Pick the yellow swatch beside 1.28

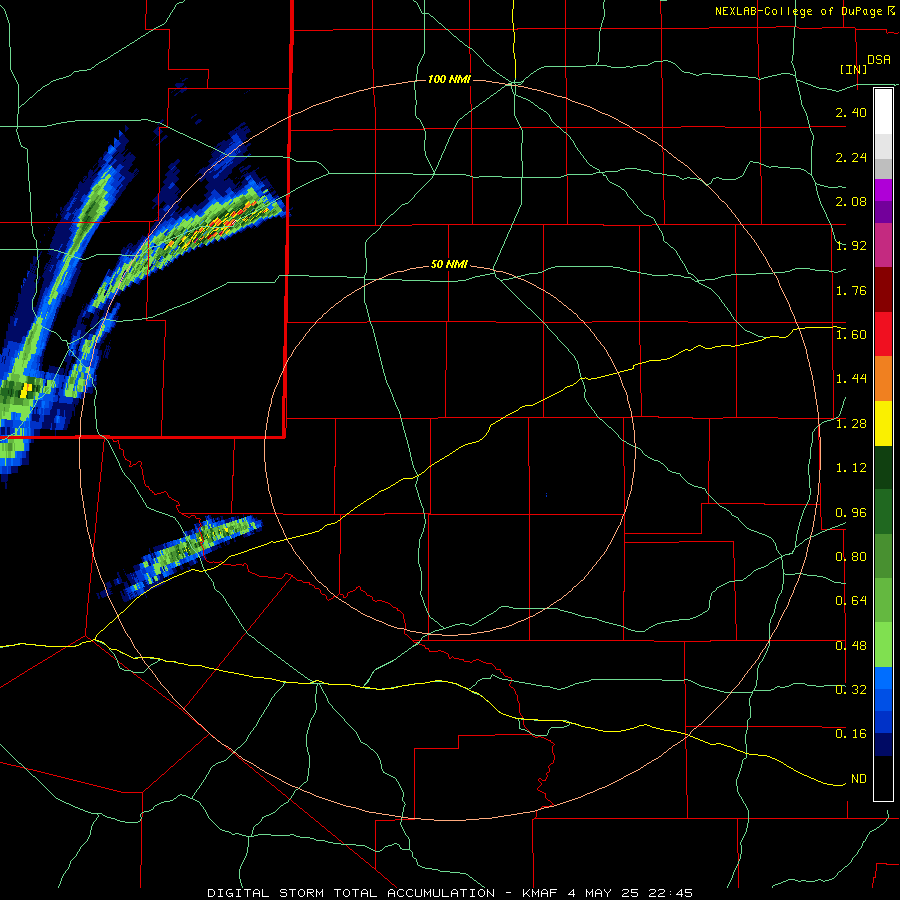pyautogui.click(x=883, y=423)
